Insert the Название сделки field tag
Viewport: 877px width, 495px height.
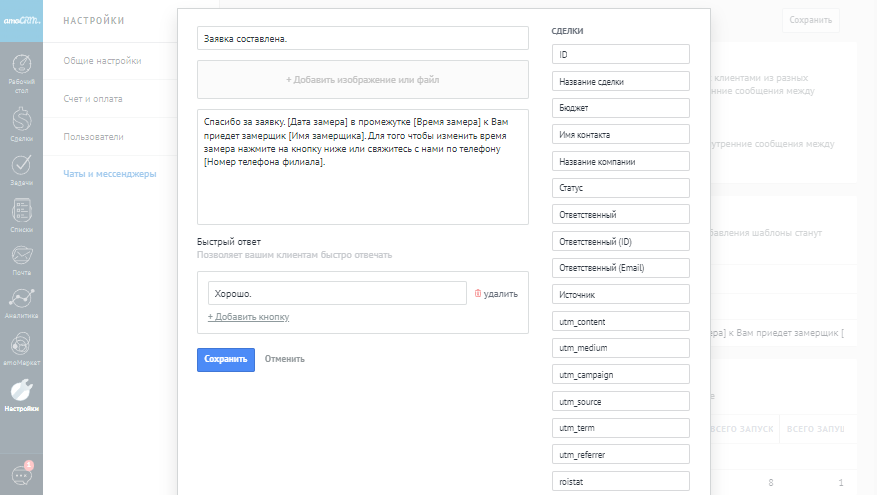[x=620, y=82]
